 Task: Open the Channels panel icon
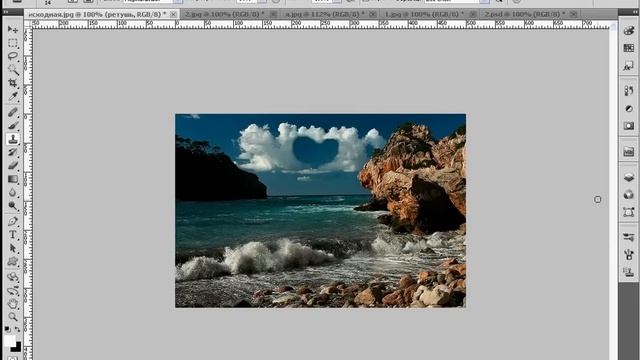point(629,195)
